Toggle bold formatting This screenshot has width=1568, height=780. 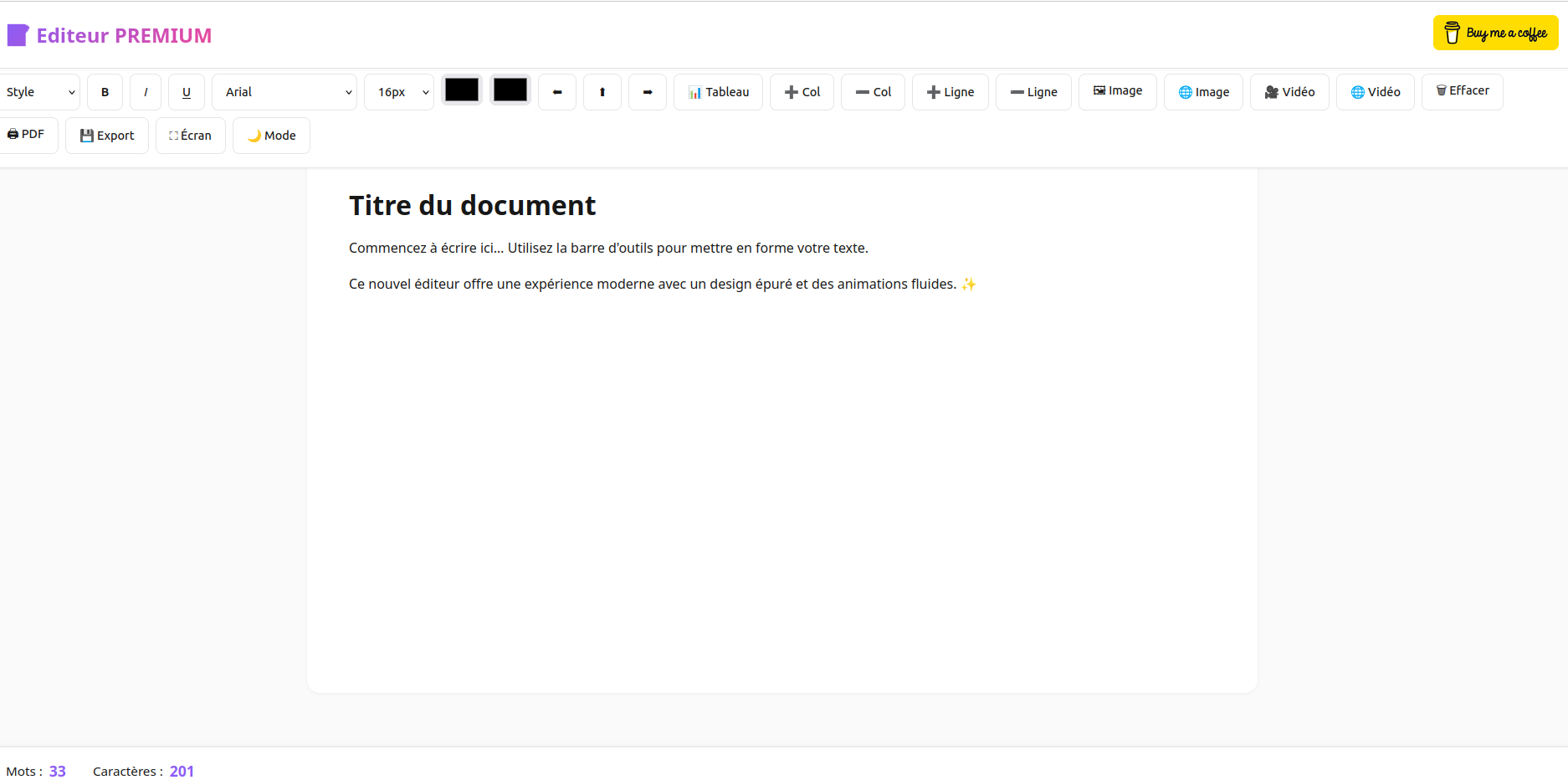click(x=105, y=92)
